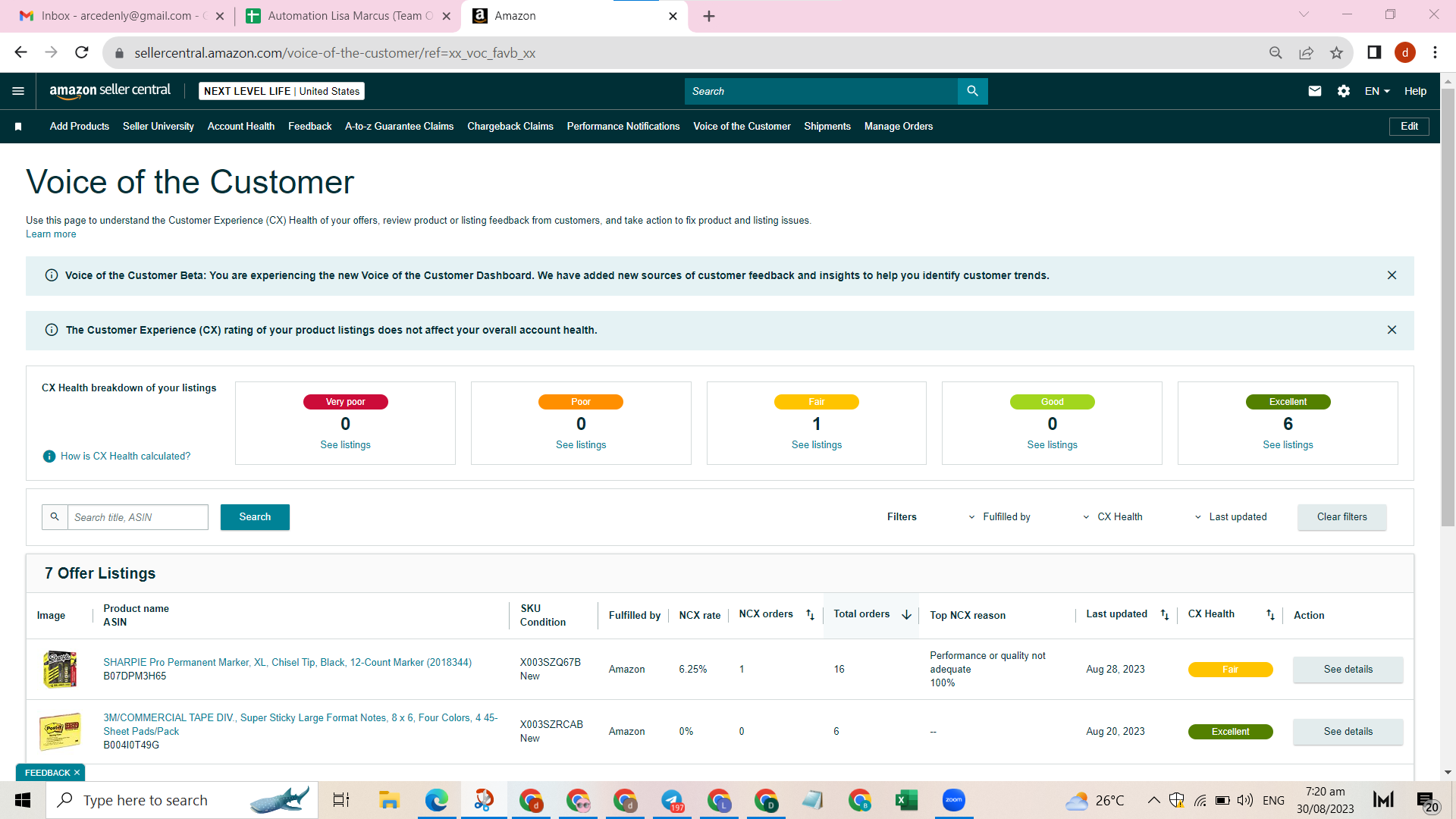1456x819 pixels.
Task: Open How is CX Health calculated link
Action: point(126,457)
